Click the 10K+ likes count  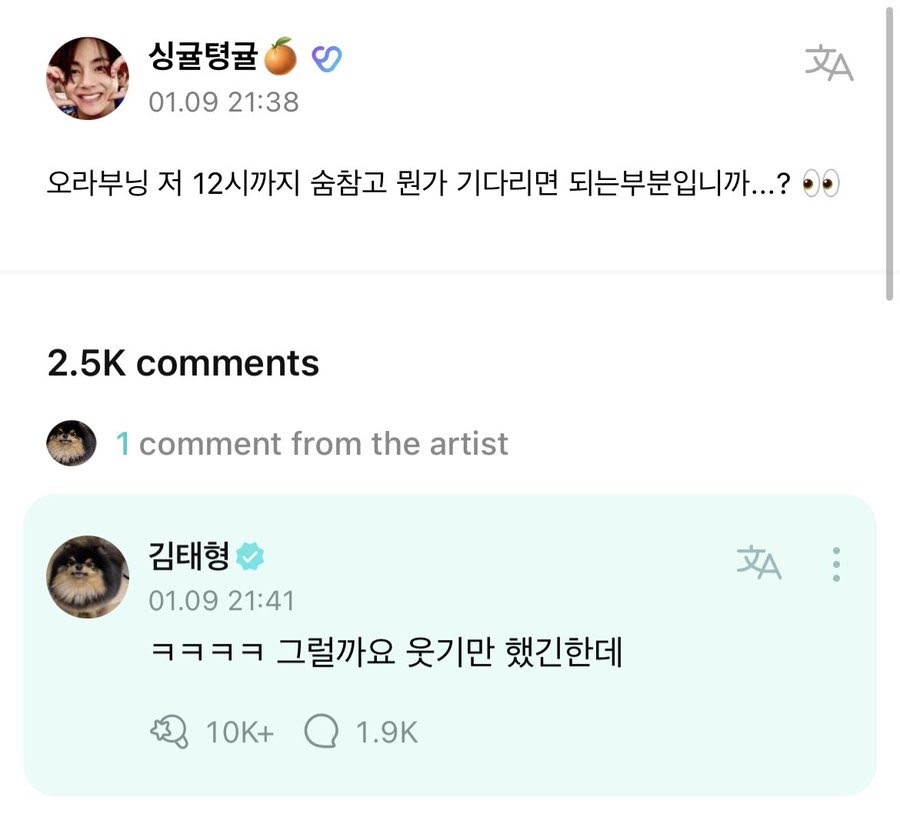pos(239,732)
